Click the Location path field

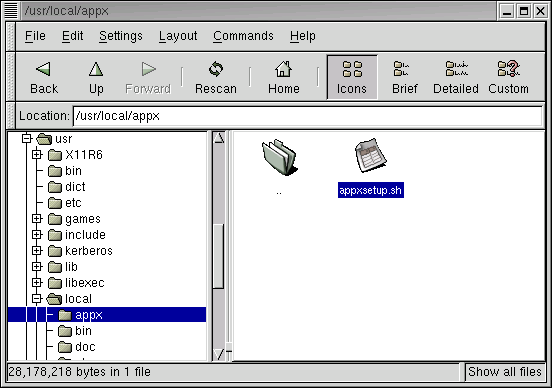click(x=307, y=116)
